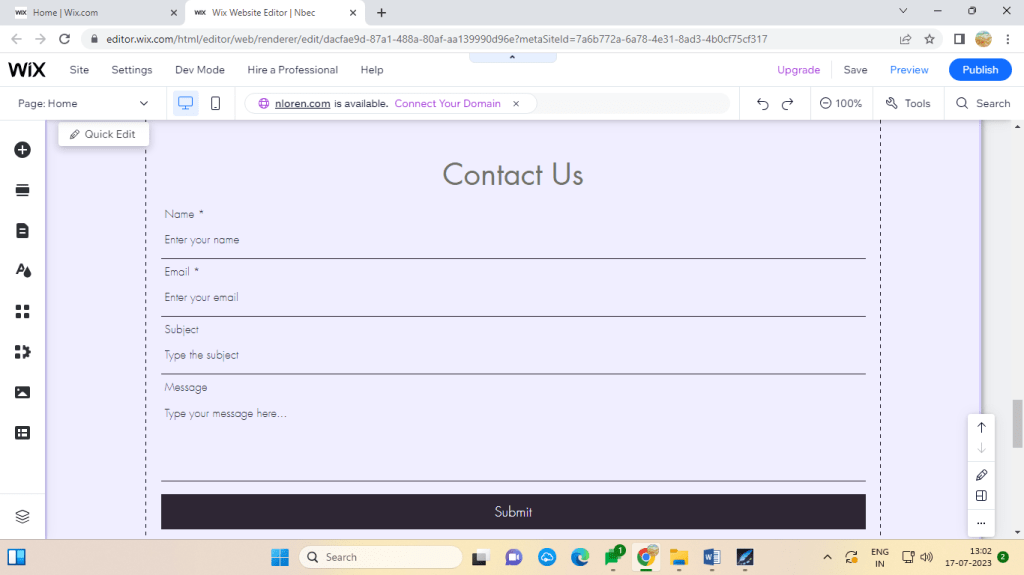Click the Publish button

(980, 70)
